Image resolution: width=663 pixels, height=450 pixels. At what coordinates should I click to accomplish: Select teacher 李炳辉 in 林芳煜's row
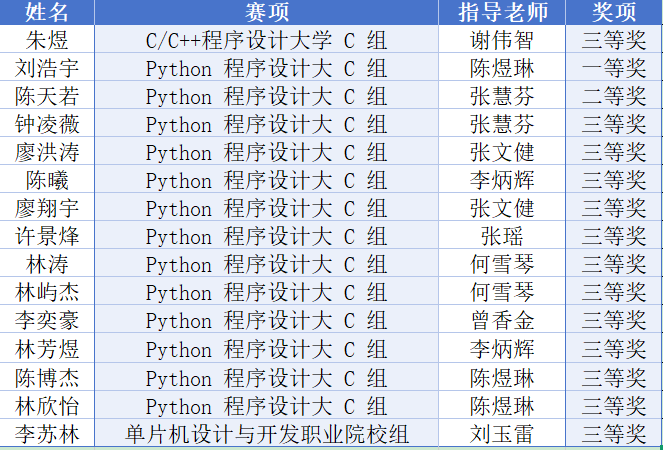point(502,348)
